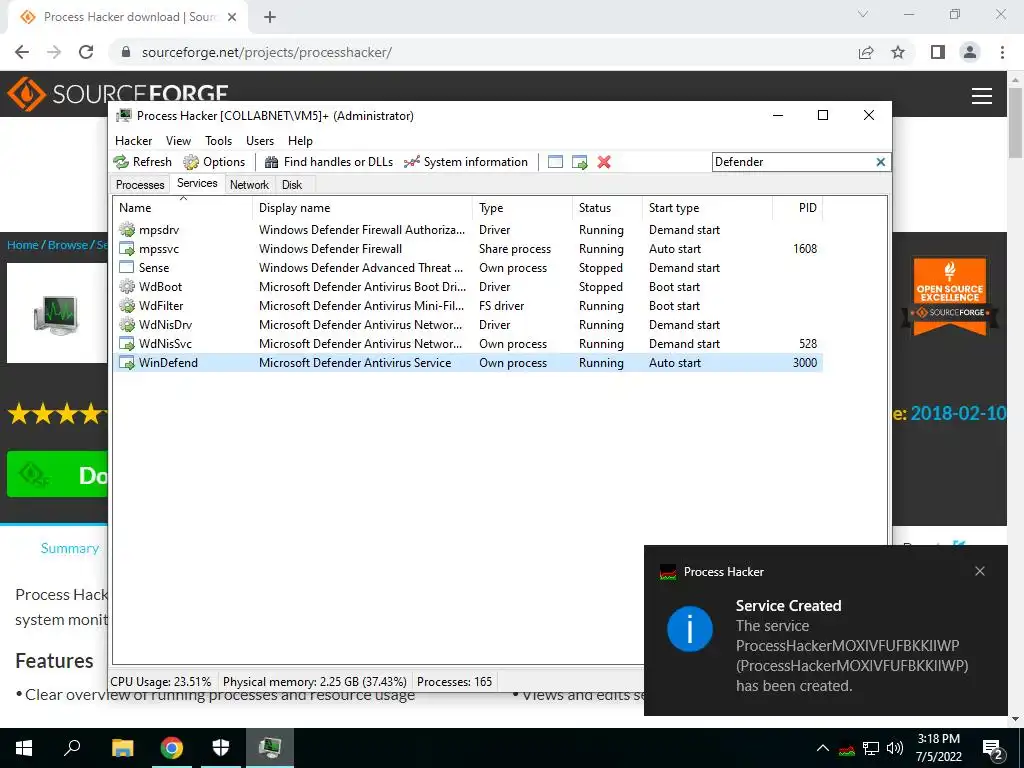This screenshot has width=1024, height=768.
Task: Open the Chrome three-dot menu
Action: (1002, 52)
